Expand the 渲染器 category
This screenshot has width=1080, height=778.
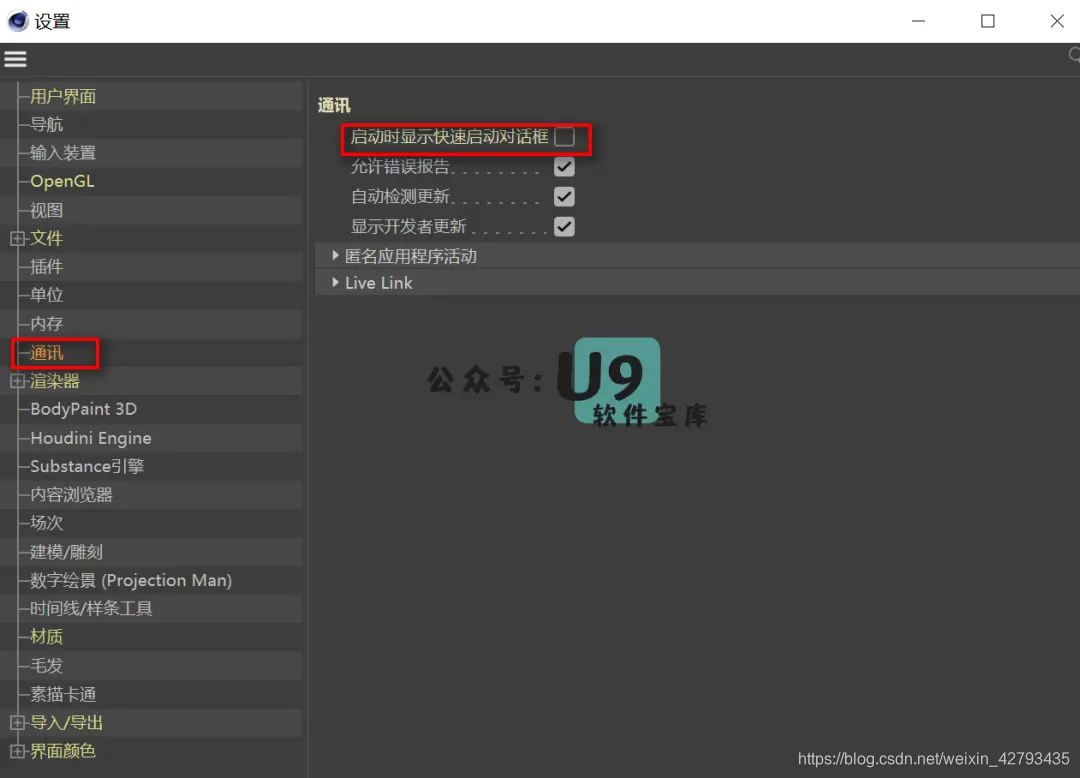tap(16, 380)
